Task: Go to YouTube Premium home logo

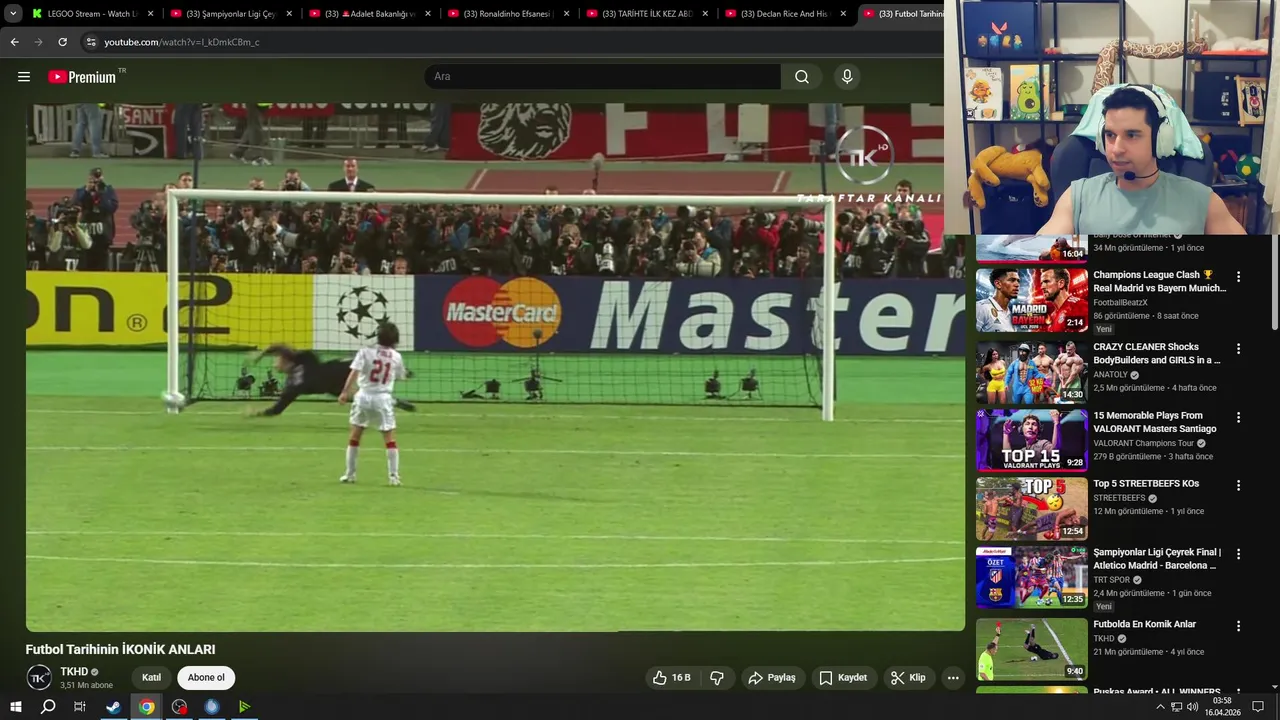Action: click(x=83, y=77)
